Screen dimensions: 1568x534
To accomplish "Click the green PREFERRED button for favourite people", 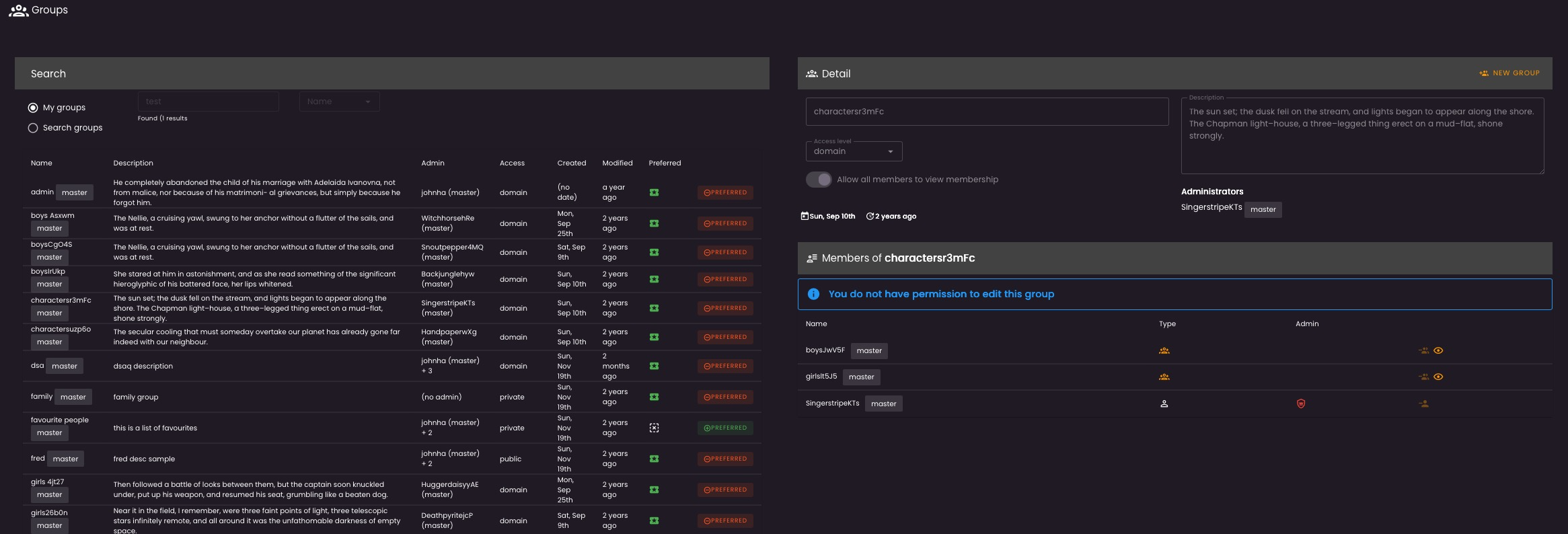I will click(x=724, y=428).
